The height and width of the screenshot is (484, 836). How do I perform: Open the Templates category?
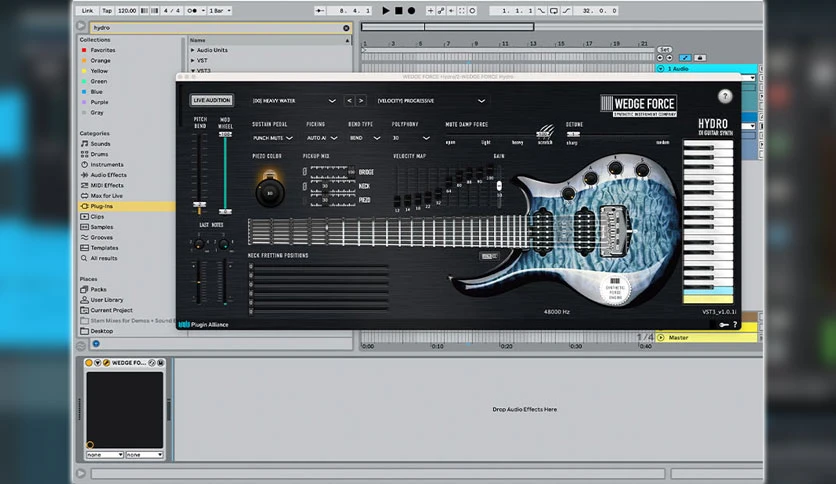point(104,248)
